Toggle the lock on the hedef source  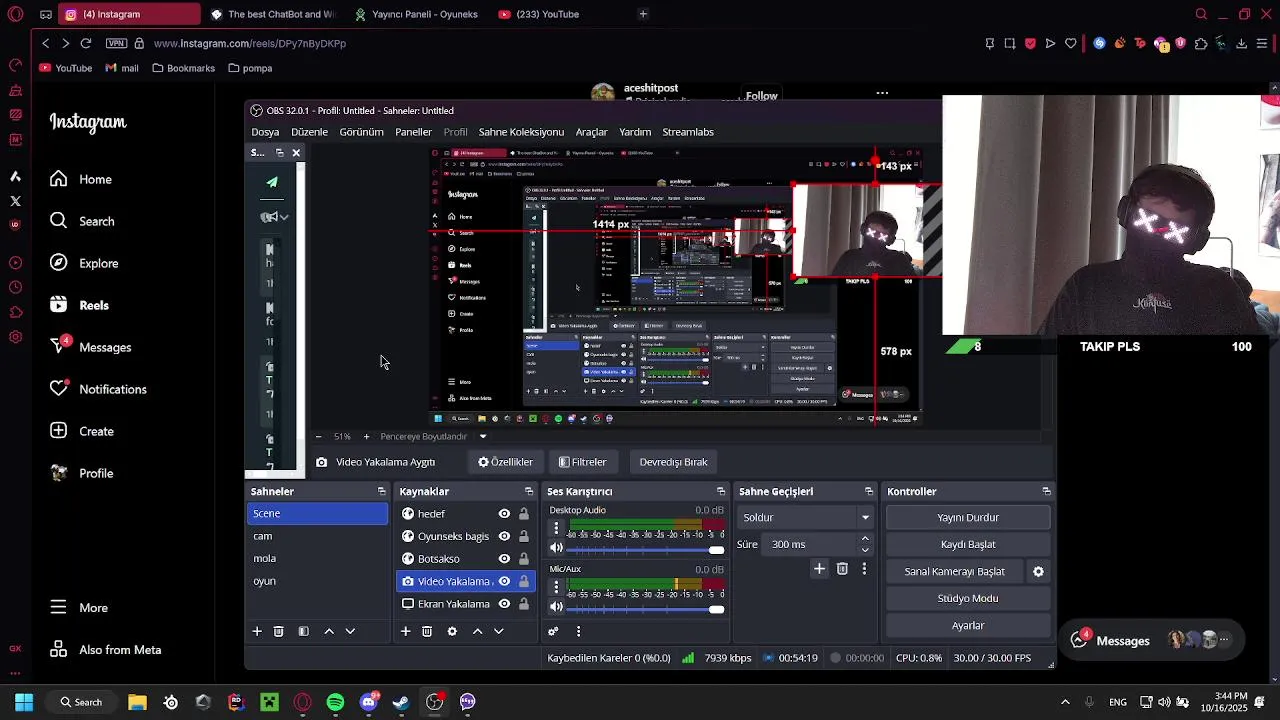[523, 514]
